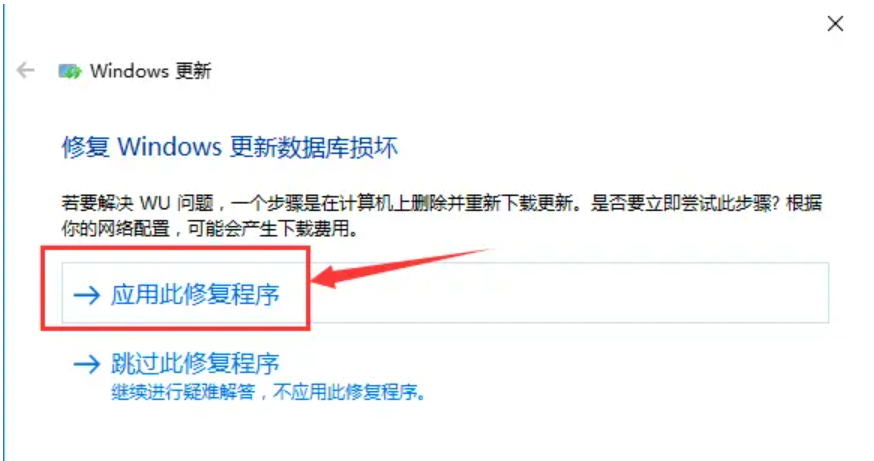
Task: Click the Windows 更新 window title text
Action: click(150, 71)
